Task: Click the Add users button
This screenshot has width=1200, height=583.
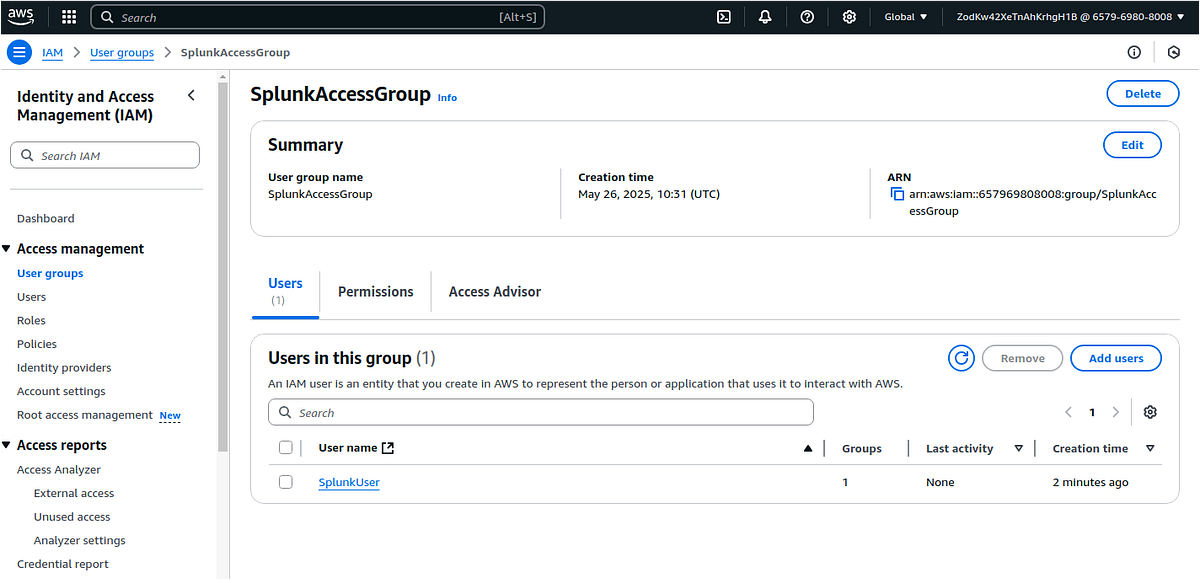Action: pyautogui.click(x=1115, y=357)
